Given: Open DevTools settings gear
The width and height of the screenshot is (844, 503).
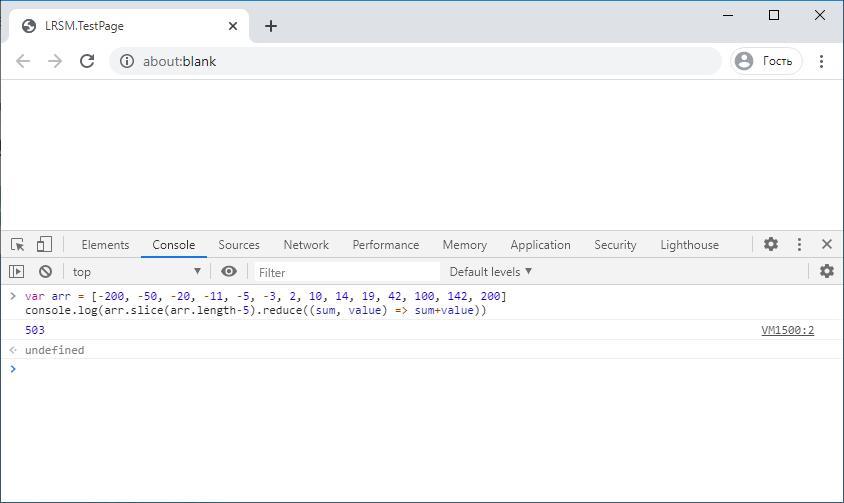Looking at the screenshot, I should point(771,244).
